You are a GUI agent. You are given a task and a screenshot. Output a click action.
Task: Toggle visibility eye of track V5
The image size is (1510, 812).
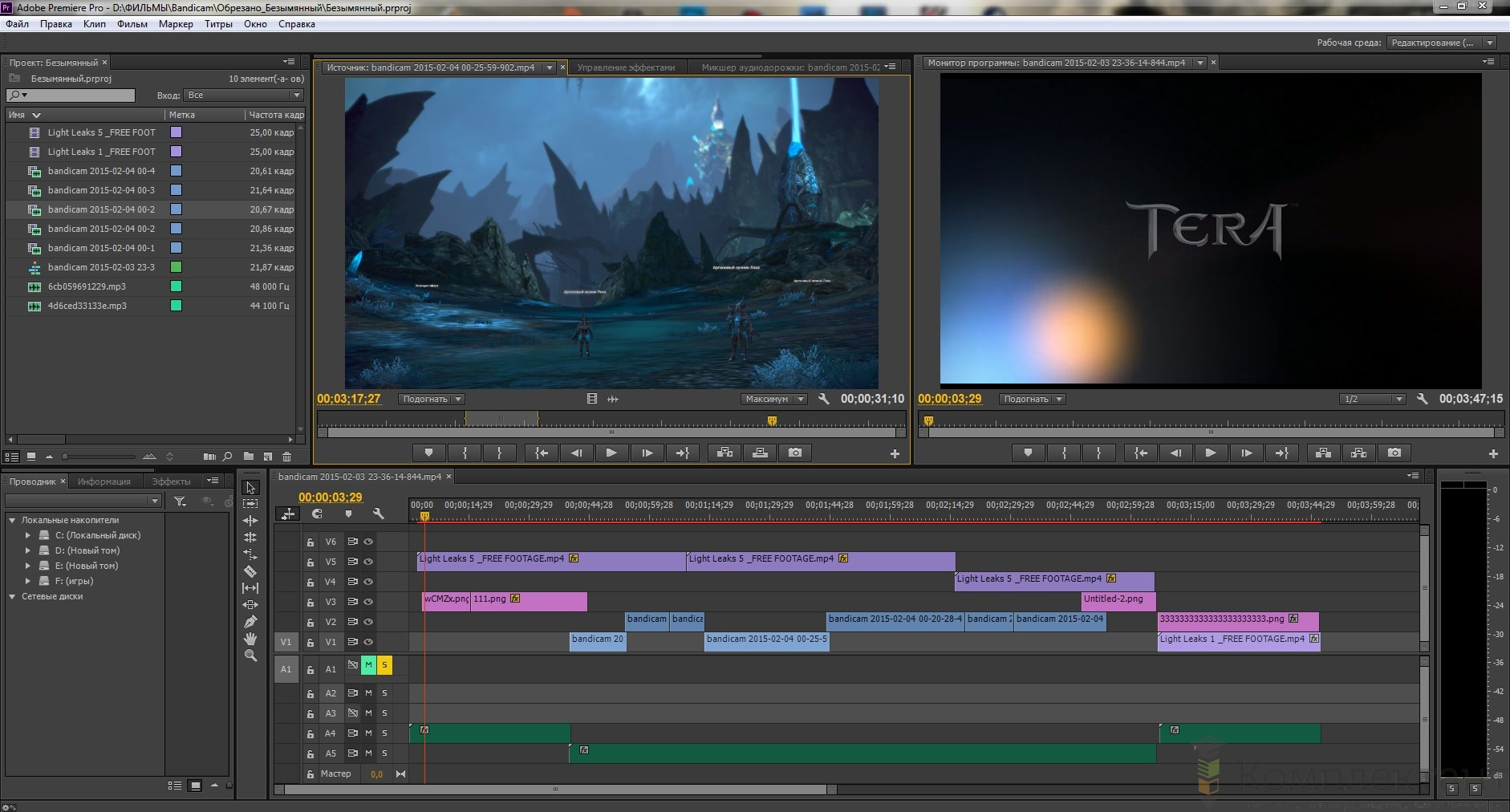click(368, 562)
